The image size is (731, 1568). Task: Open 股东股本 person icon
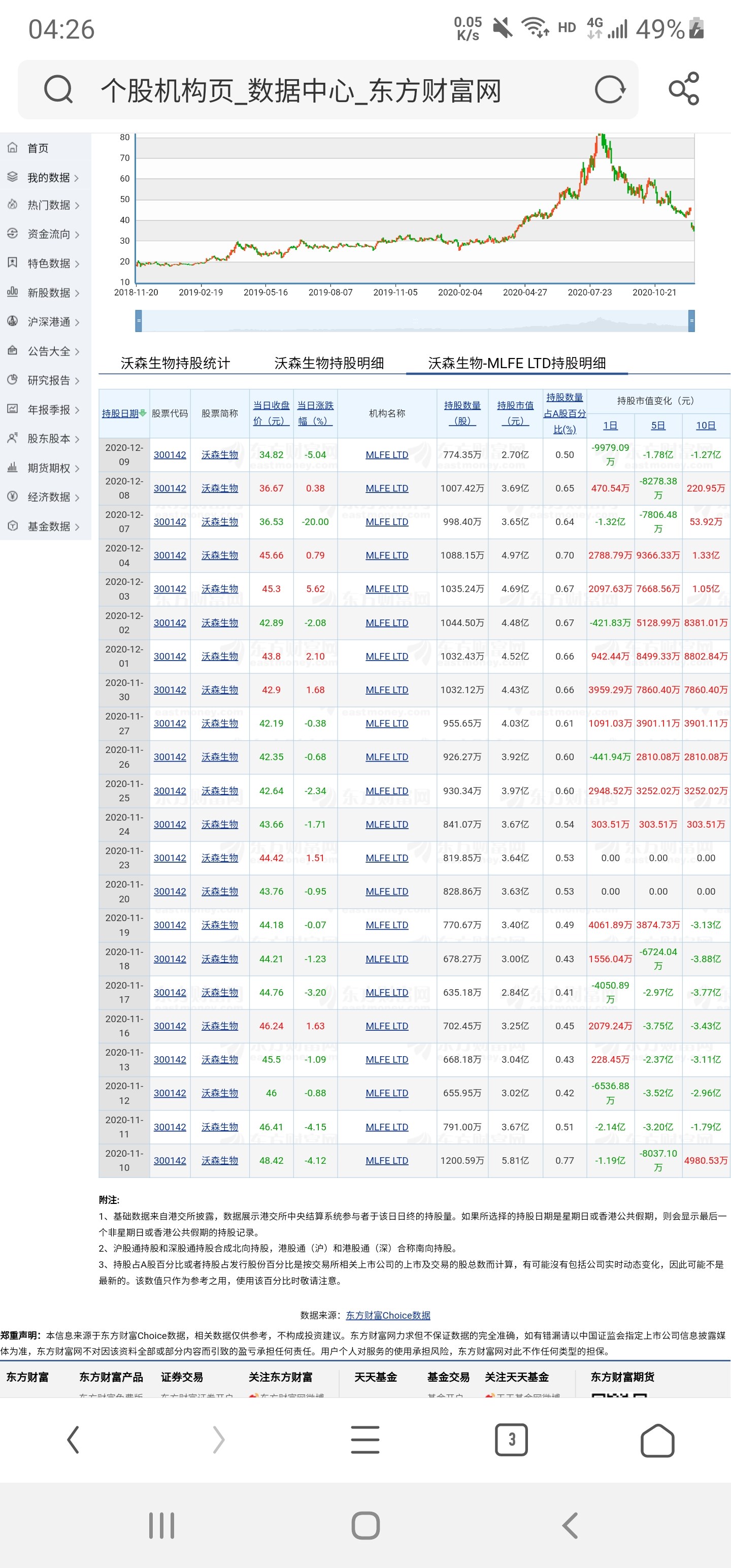pyautogui.click(x=12, y=438)
